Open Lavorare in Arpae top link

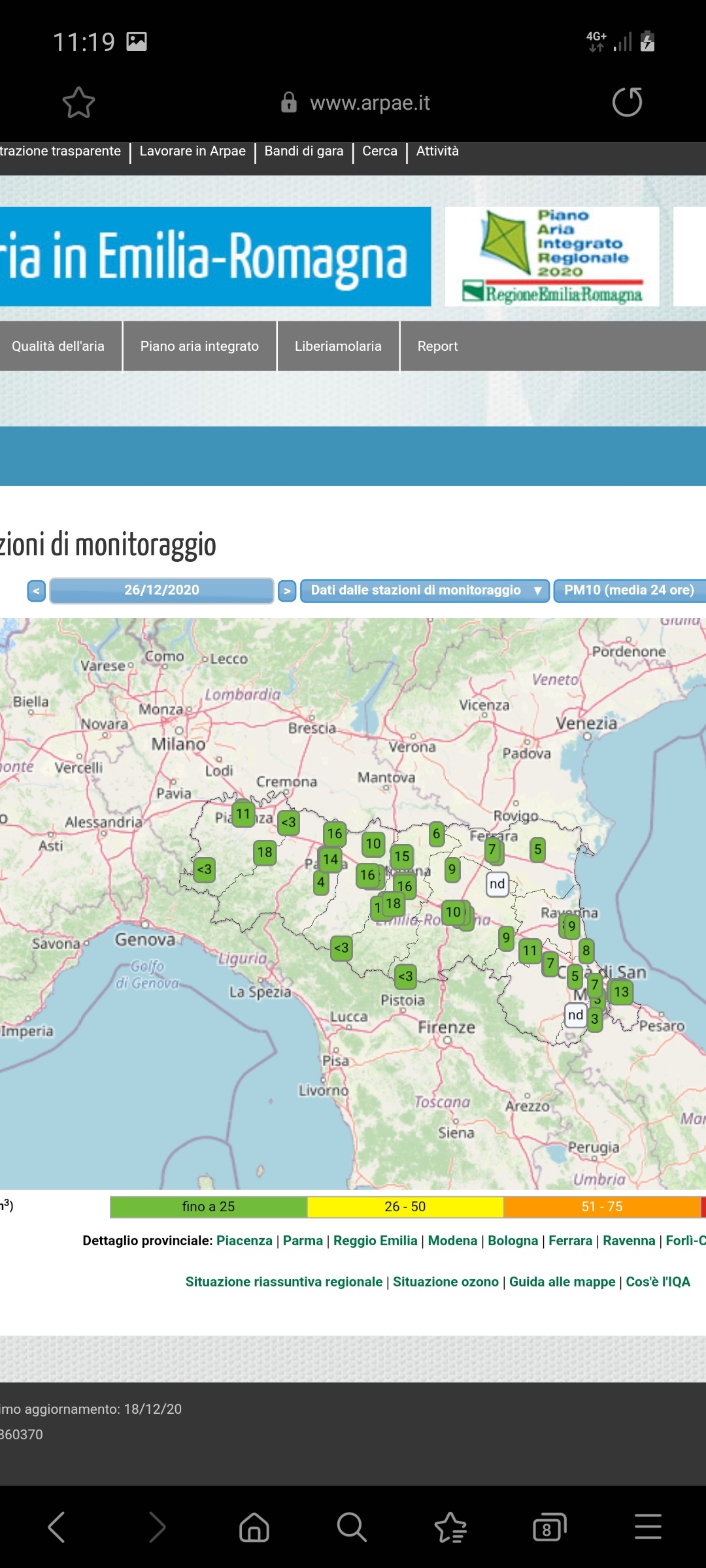pyautogui.click(x=192, y=151)
